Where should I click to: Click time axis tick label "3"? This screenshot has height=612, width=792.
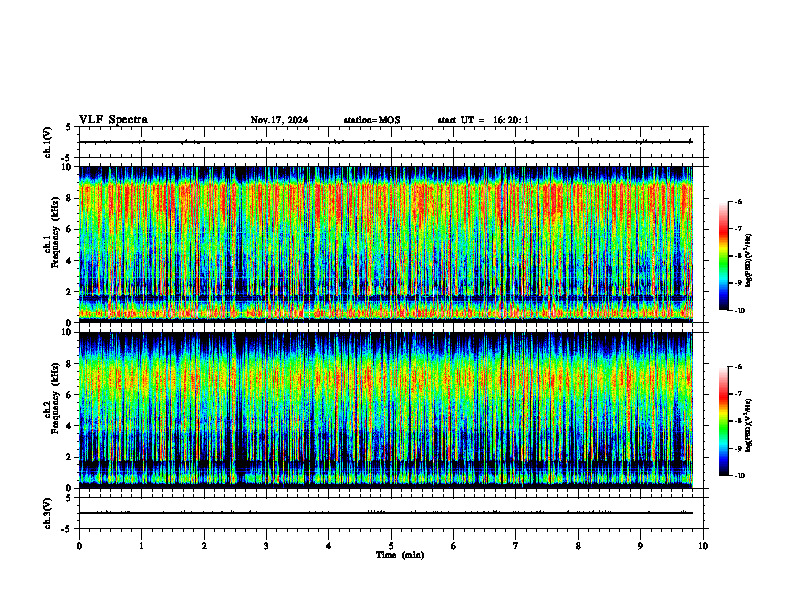(266, 546)
